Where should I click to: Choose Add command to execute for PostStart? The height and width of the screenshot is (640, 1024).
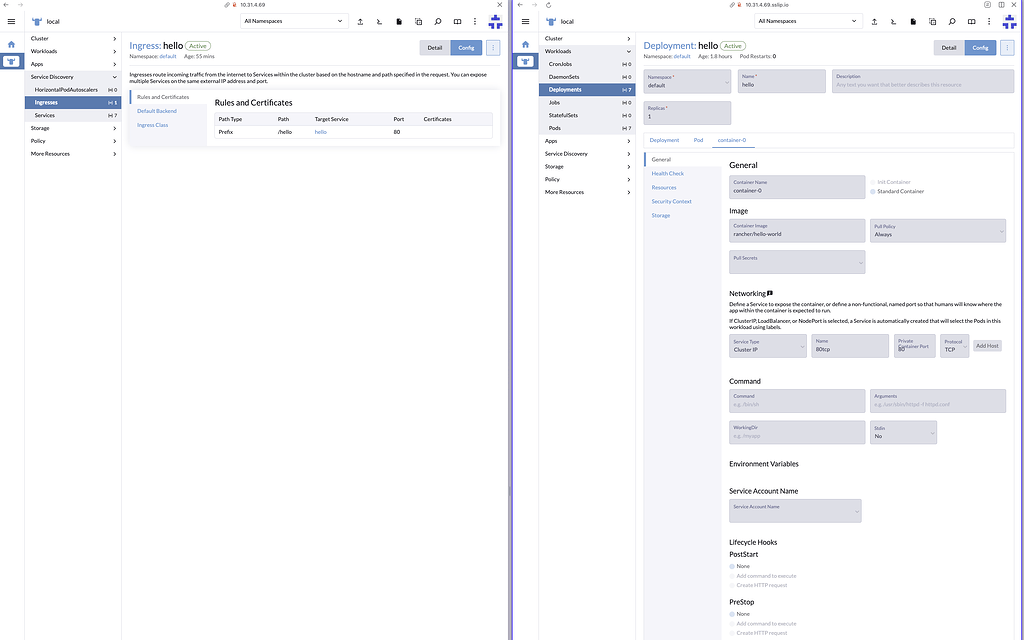coord(766,576)
